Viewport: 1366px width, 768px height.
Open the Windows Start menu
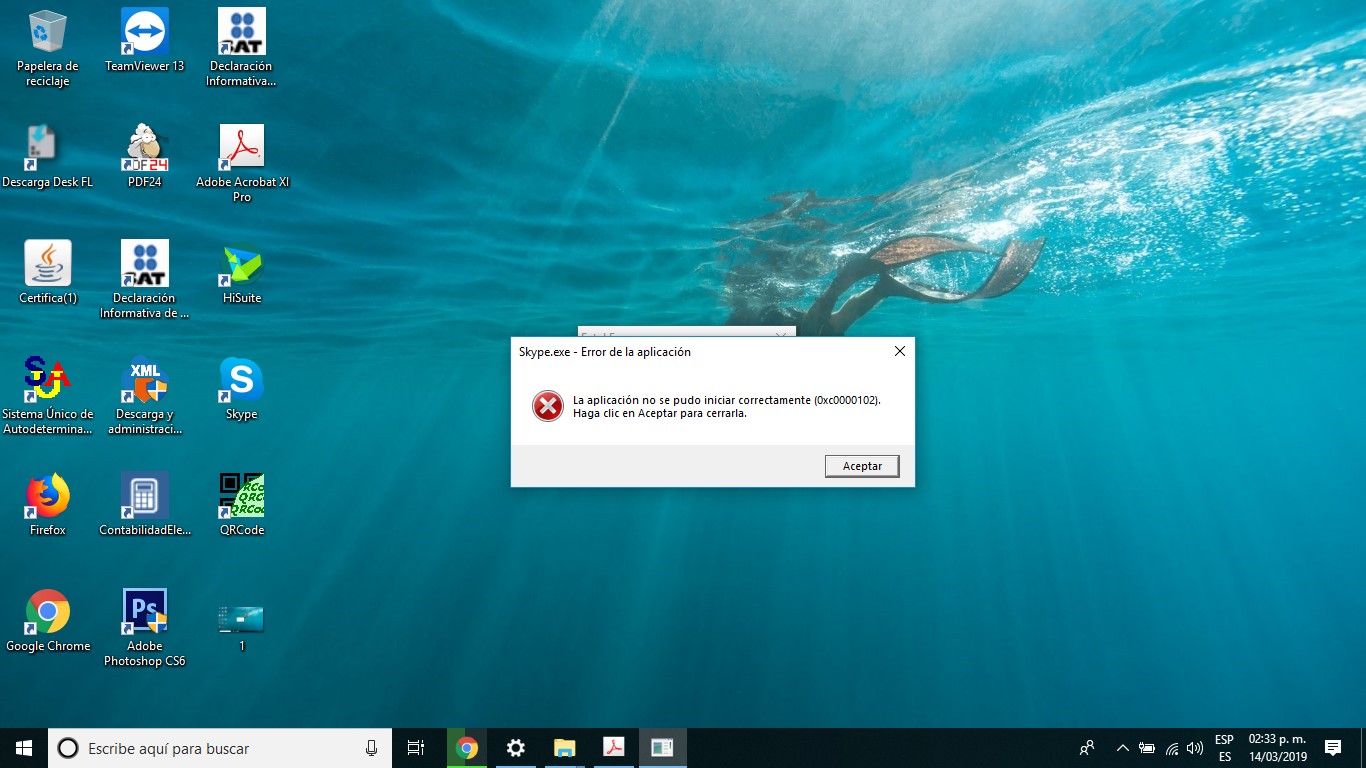tap(24, 748)
